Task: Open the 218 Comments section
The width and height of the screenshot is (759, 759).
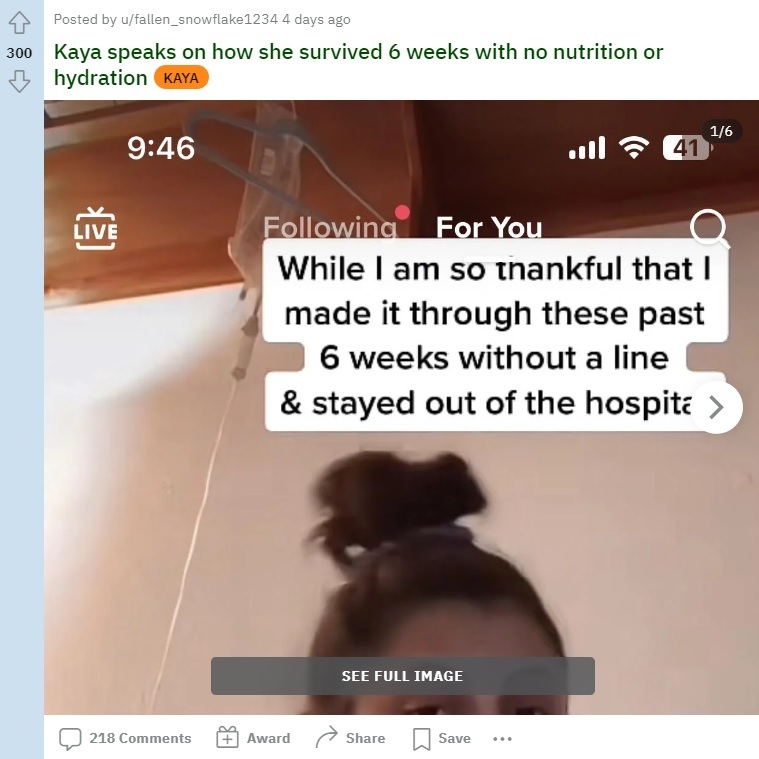Action: point(125,738)
